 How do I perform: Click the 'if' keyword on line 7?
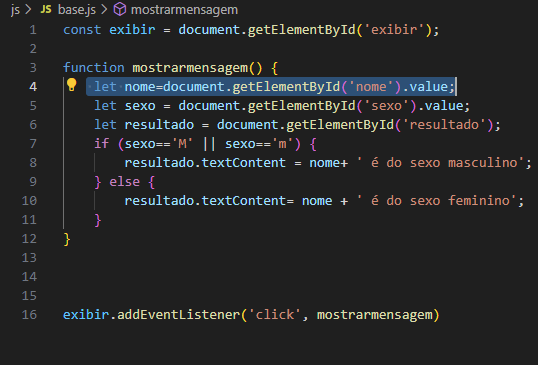pos(102,143)
